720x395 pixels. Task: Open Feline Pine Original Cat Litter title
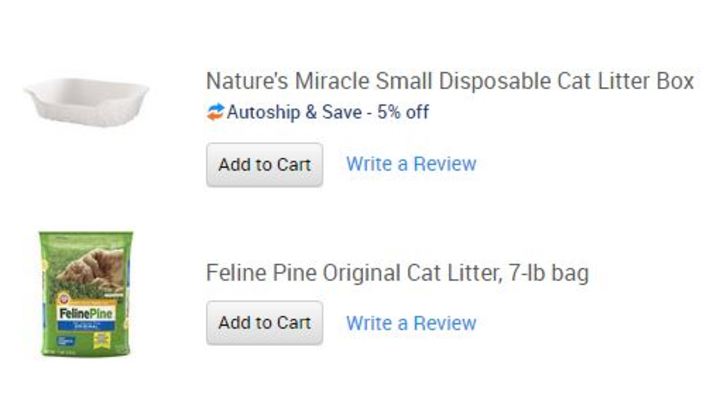tap(397, 273)
